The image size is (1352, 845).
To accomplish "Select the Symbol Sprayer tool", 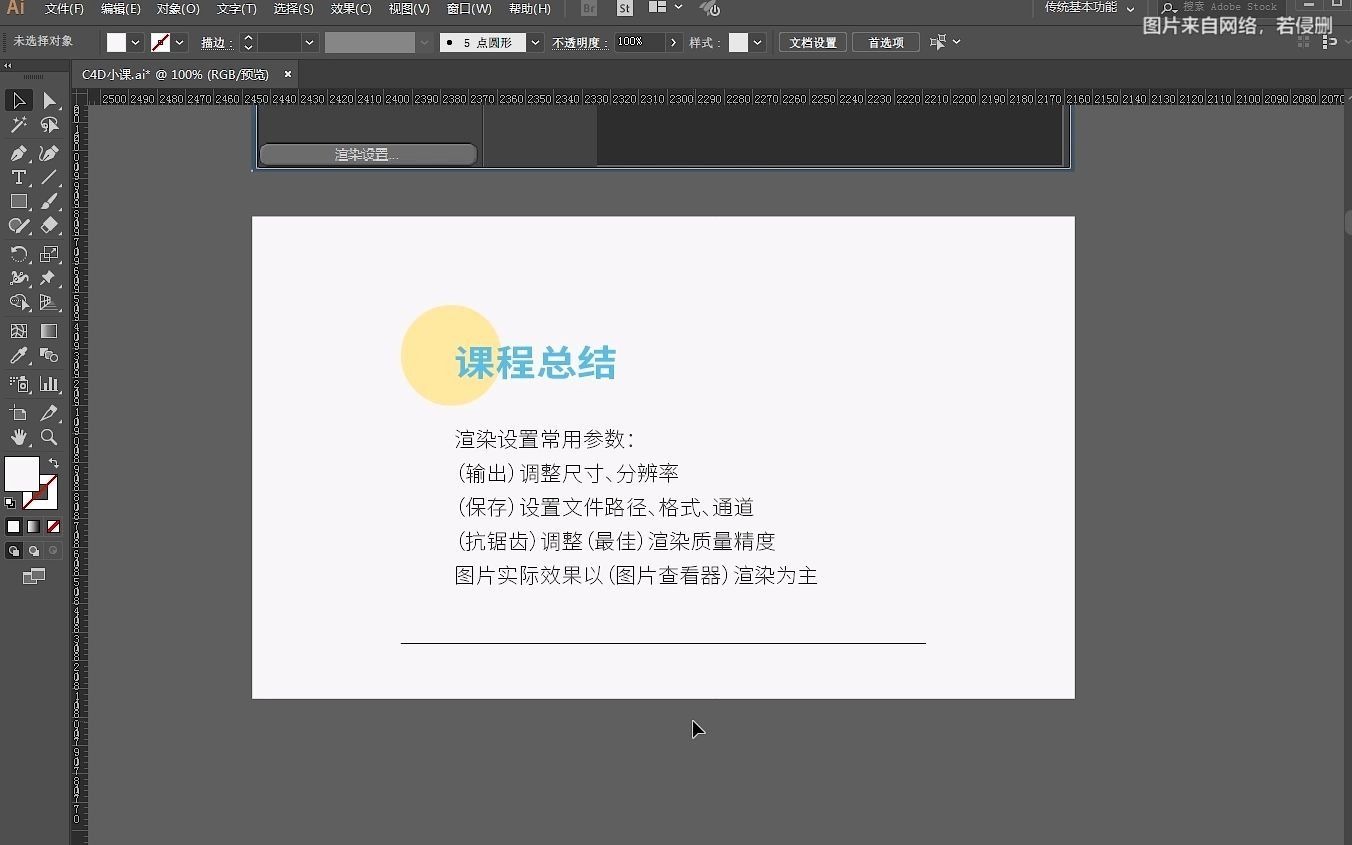I will pyautogui.click(x=19, y=384).
